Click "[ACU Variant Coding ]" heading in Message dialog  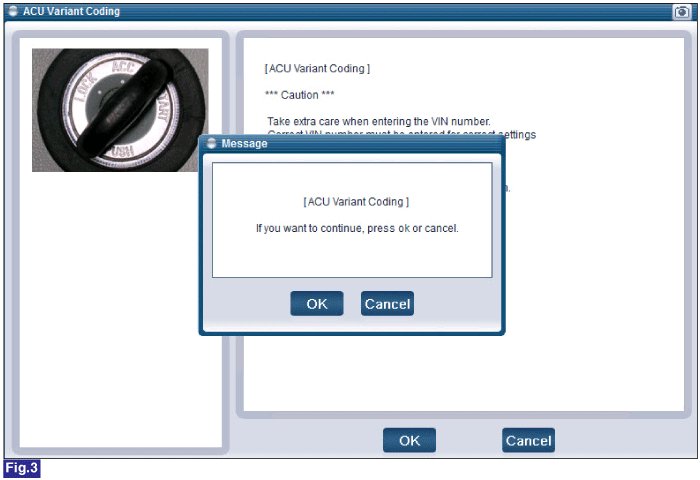tap(356, 202)
